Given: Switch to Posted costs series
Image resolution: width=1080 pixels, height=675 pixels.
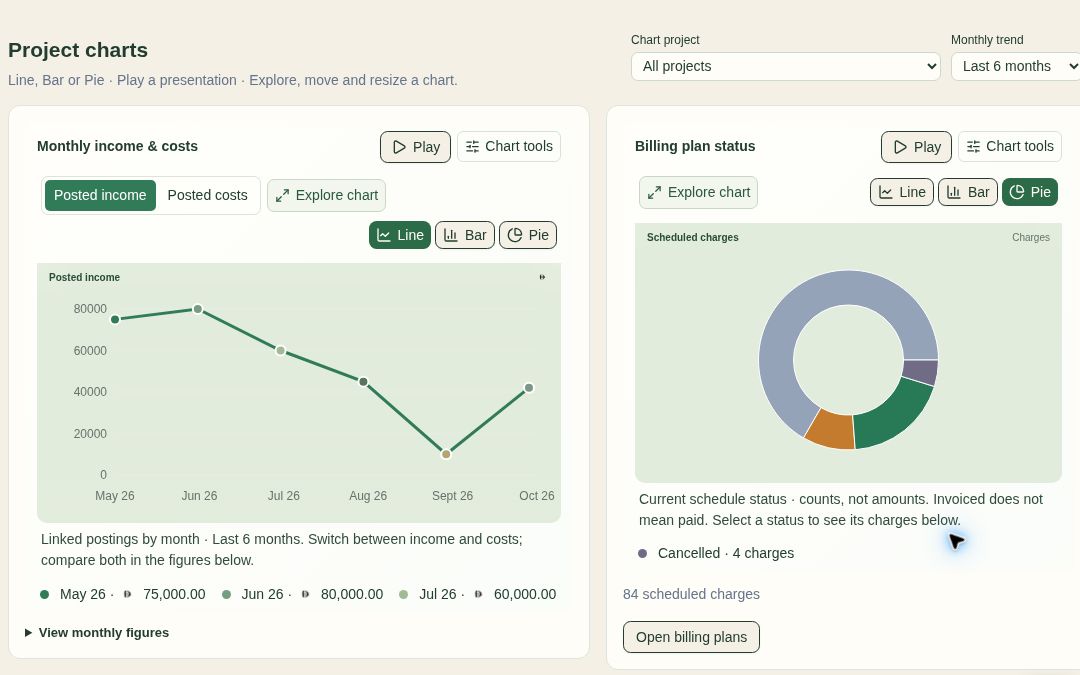Looking at the screenshot, I should click(207, 196).
